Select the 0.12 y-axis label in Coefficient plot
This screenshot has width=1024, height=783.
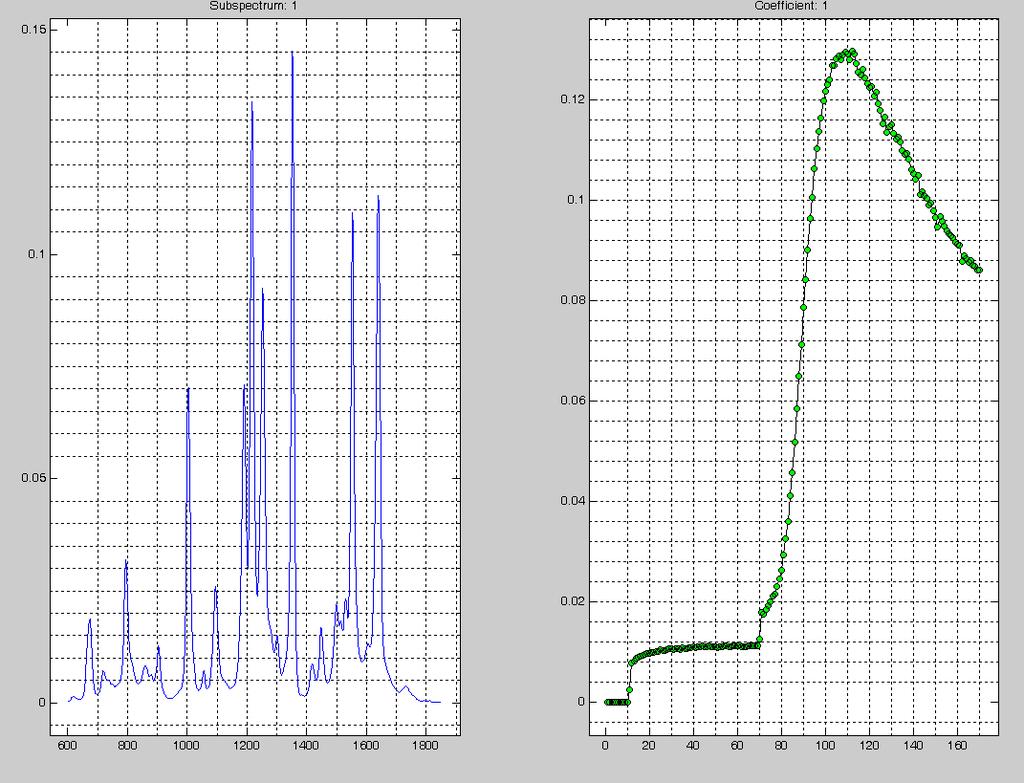(x=572, y=99)
